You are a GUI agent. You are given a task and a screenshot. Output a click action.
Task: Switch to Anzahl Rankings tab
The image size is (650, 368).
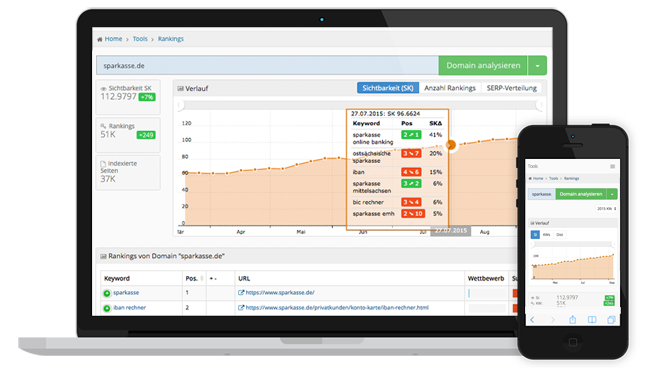point(450,88)
